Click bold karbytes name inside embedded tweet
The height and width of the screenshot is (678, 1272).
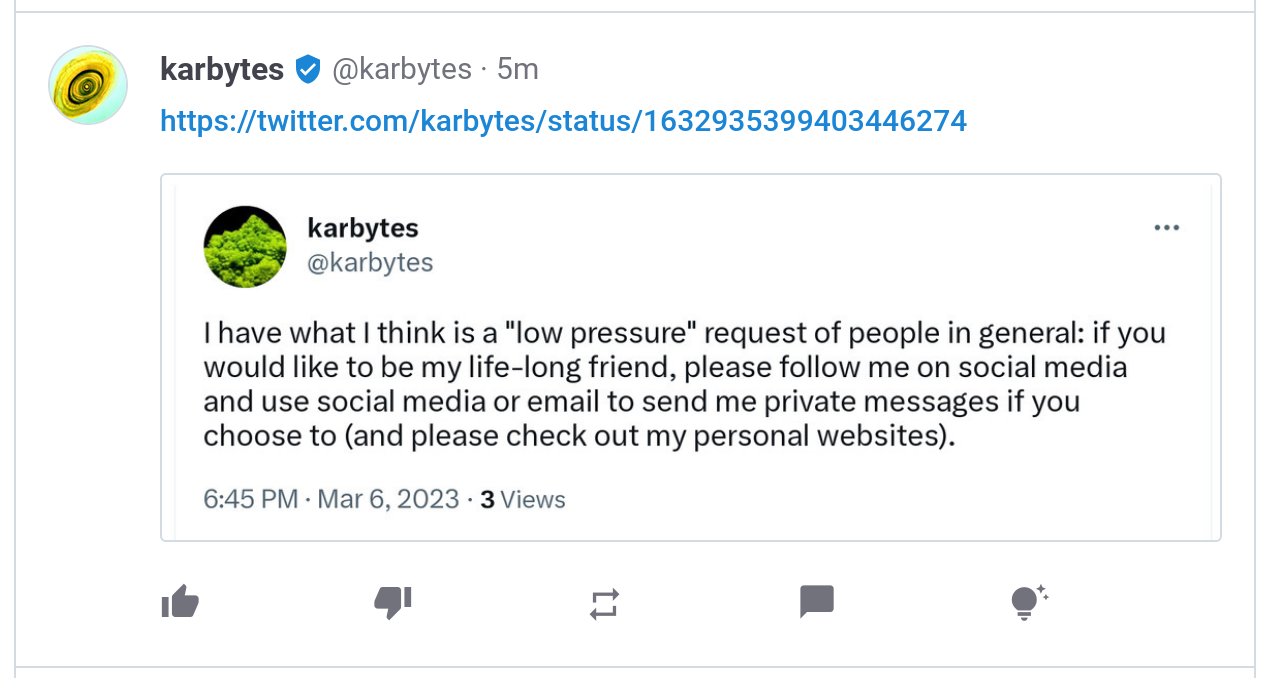363,228
